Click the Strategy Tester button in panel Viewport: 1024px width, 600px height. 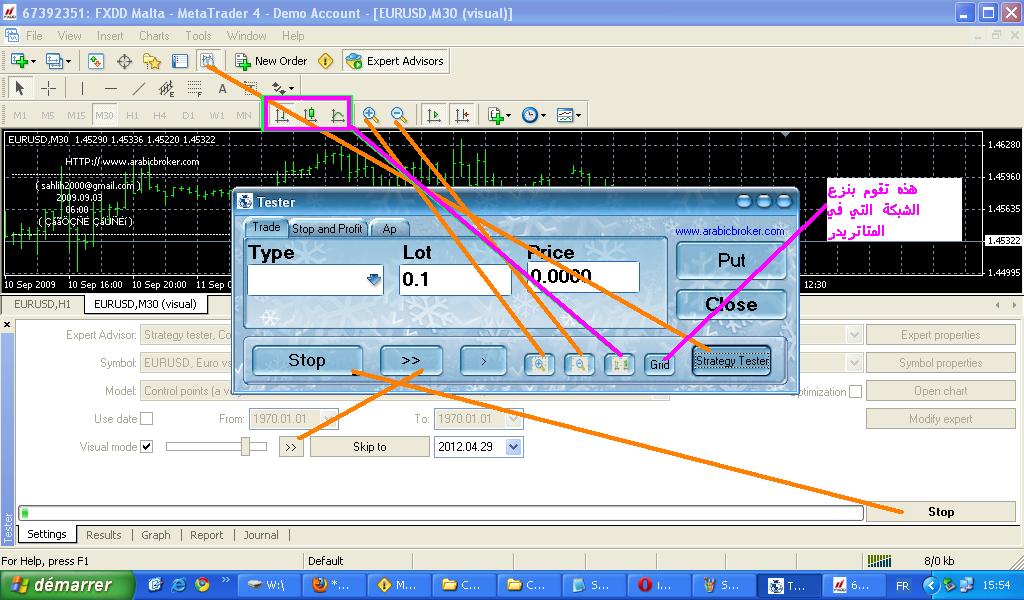tap(731, 360)
